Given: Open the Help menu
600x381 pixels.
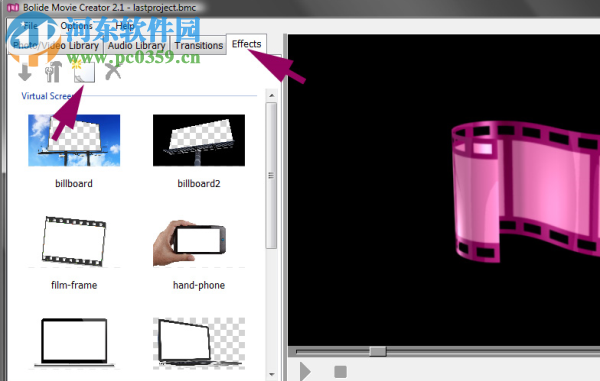Looking at the screenshot, I should pos(125,26).
